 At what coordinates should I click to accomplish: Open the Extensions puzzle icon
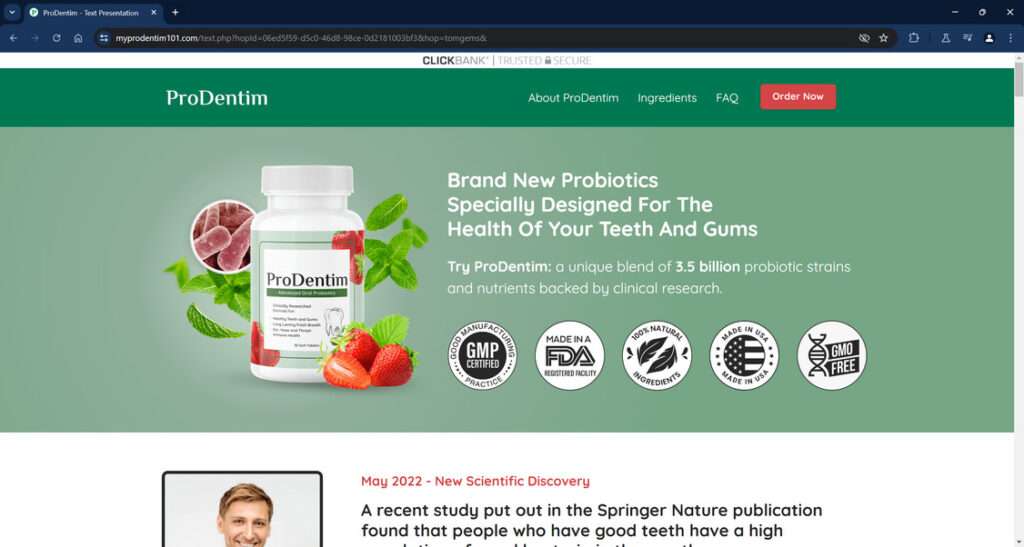[x=914, y=38]
